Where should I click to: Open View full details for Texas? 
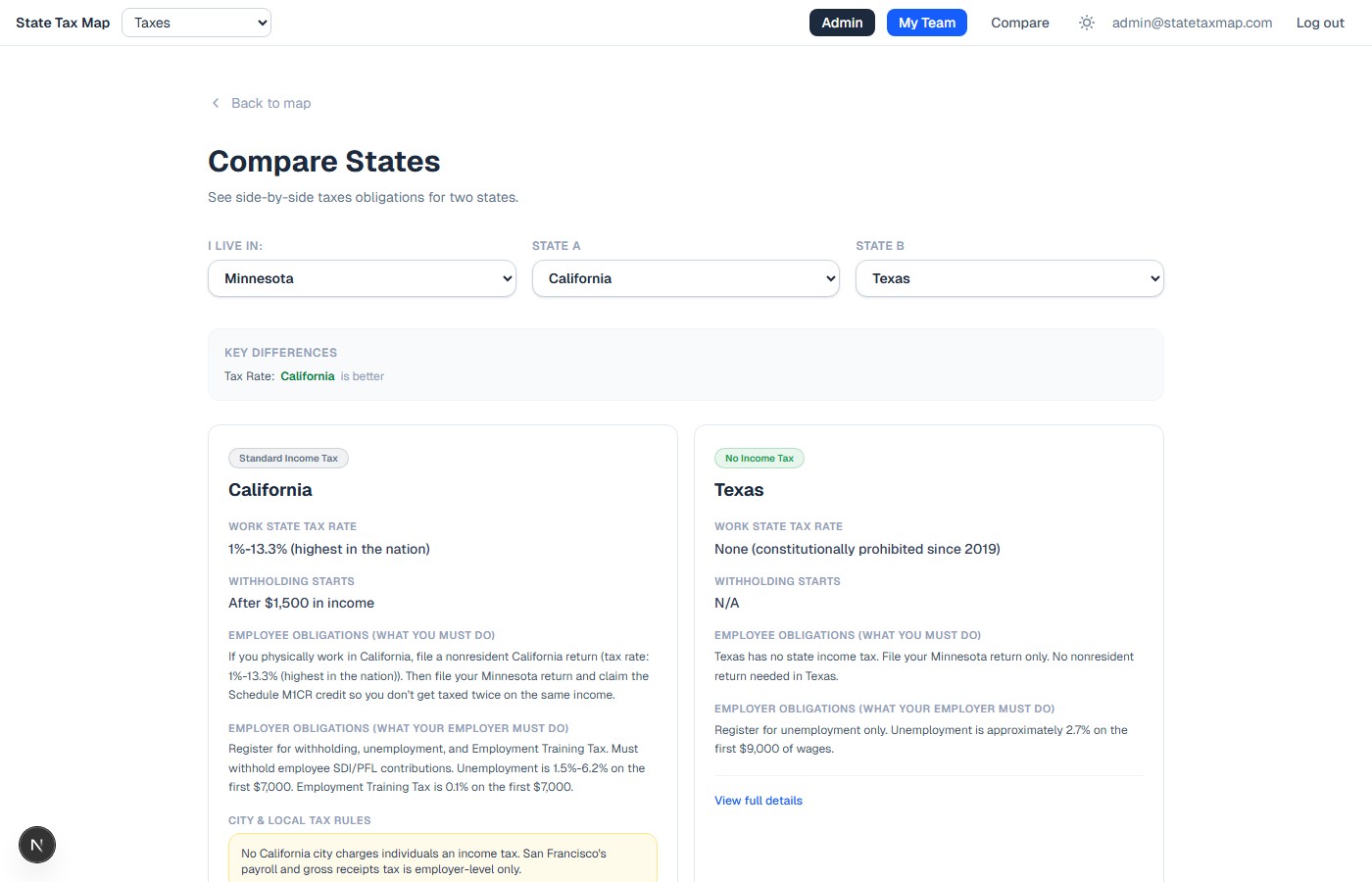coord(758,801)
